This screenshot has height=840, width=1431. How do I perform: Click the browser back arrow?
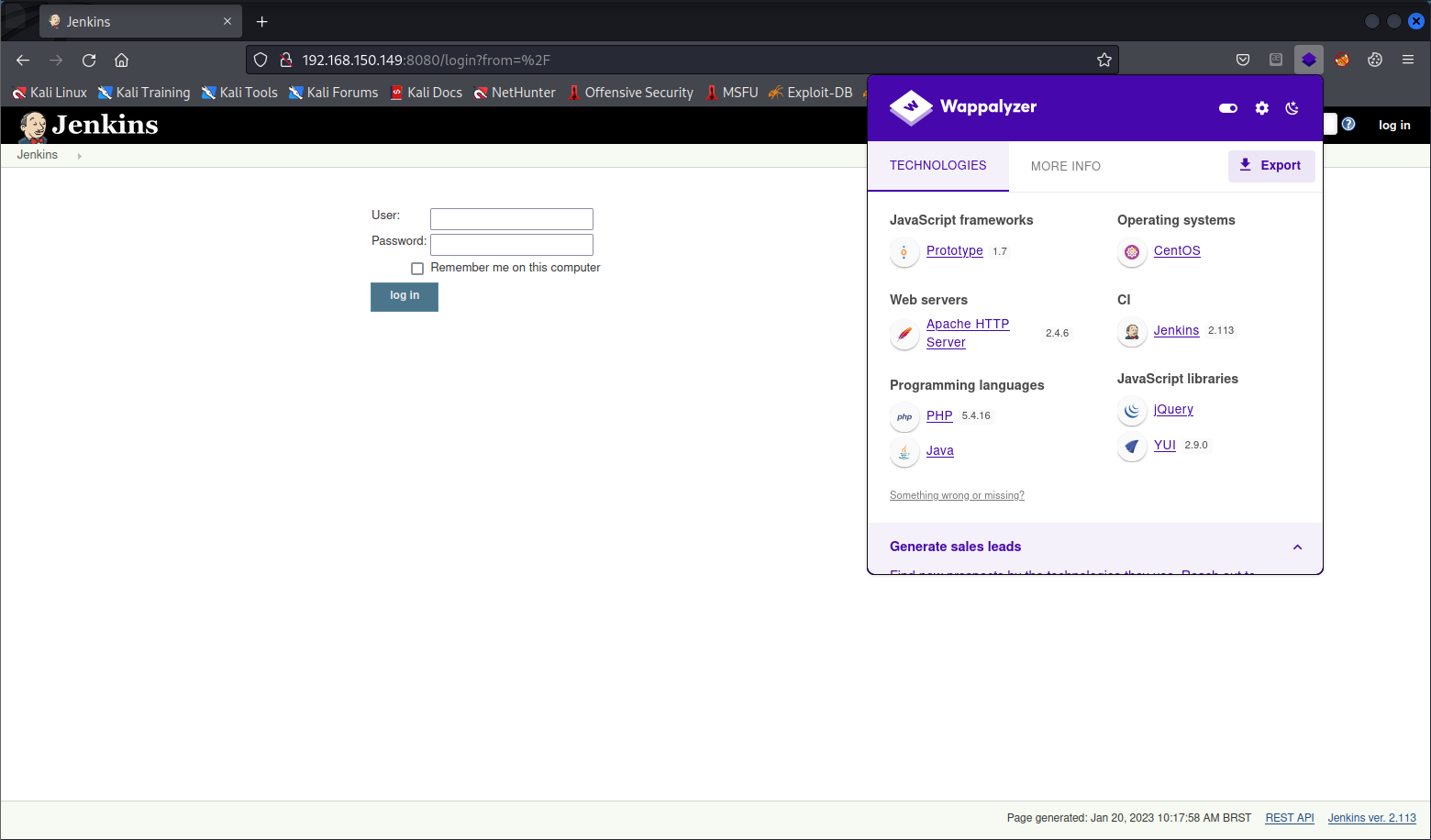[23, 60]
